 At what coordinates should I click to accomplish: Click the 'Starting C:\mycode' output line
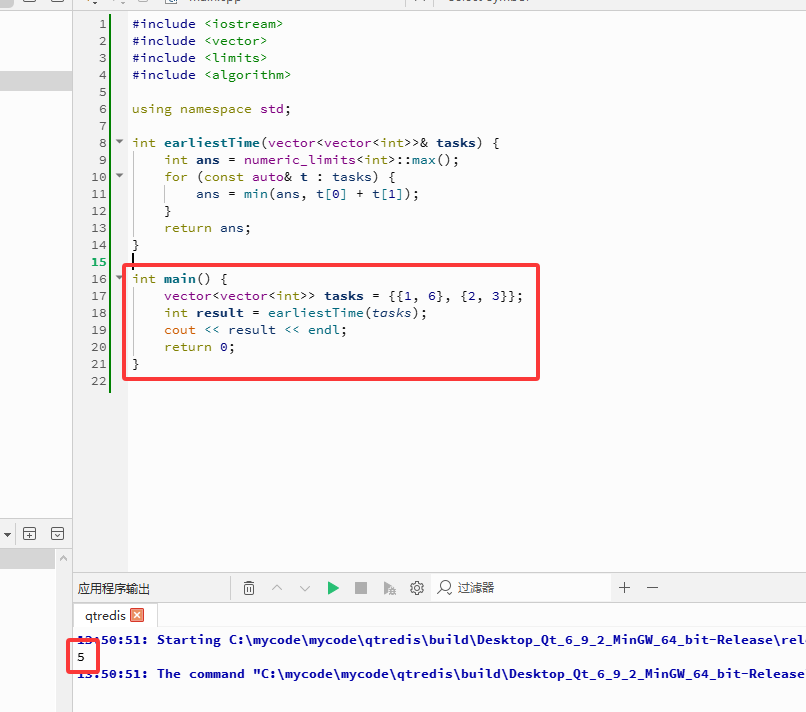point(441,640)
